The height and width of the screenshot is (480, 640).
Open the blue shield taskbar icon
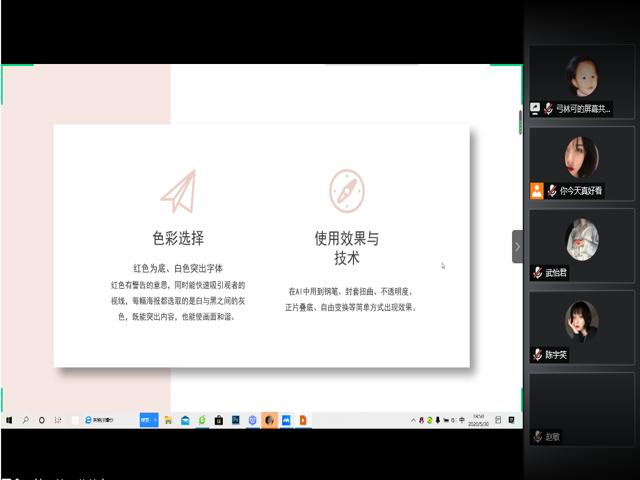coord(252,420)
